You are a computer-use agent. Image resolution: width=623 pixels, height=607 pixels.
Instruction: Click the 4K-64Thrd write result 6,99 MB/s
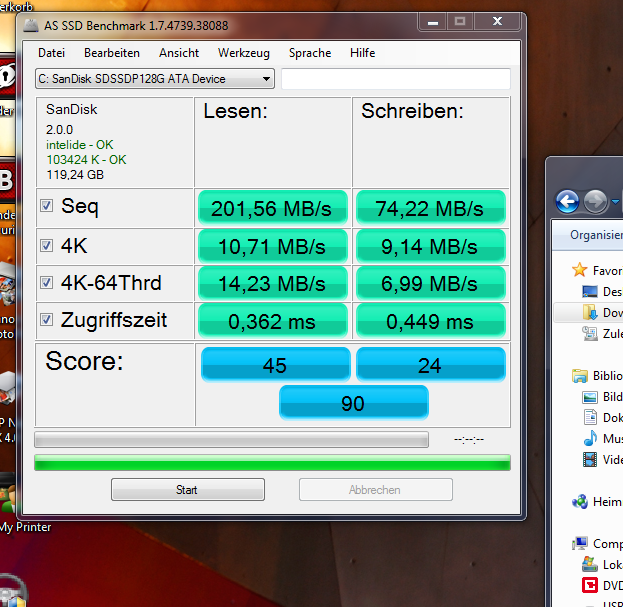[x=431, y=283]
